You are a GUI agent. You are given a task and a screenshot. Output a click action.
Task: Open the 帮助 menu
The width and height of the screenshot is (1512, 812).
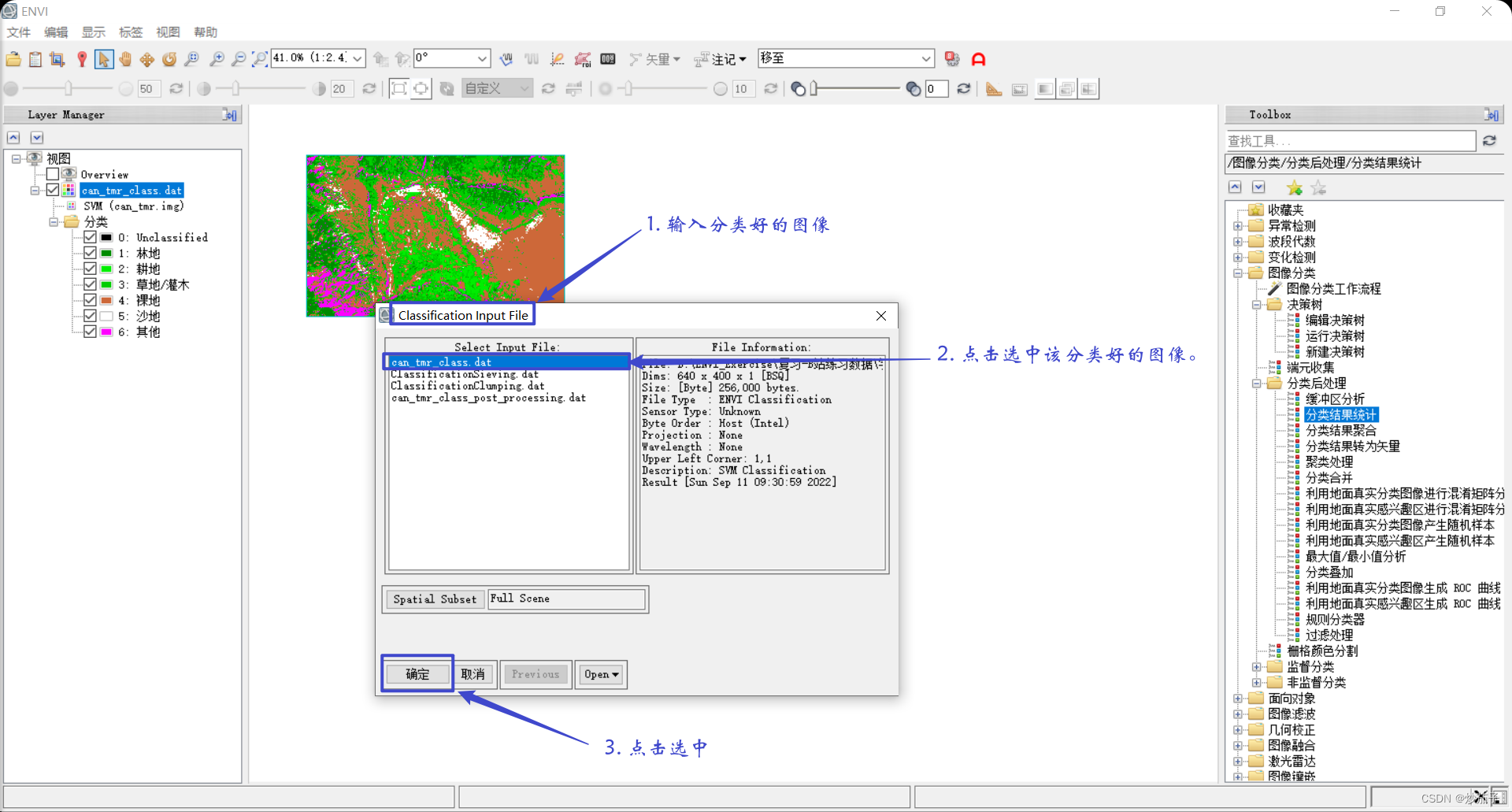tap(206, 32)
